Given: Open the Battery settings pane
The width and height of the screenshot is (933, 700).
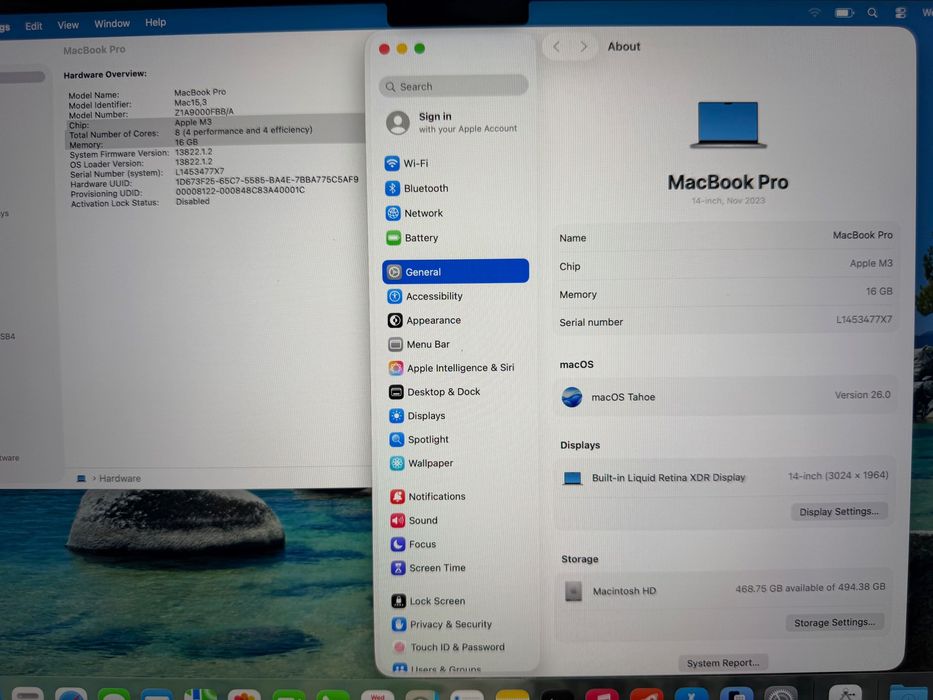Looking at the screenshot, I should (x=412, y=238).
